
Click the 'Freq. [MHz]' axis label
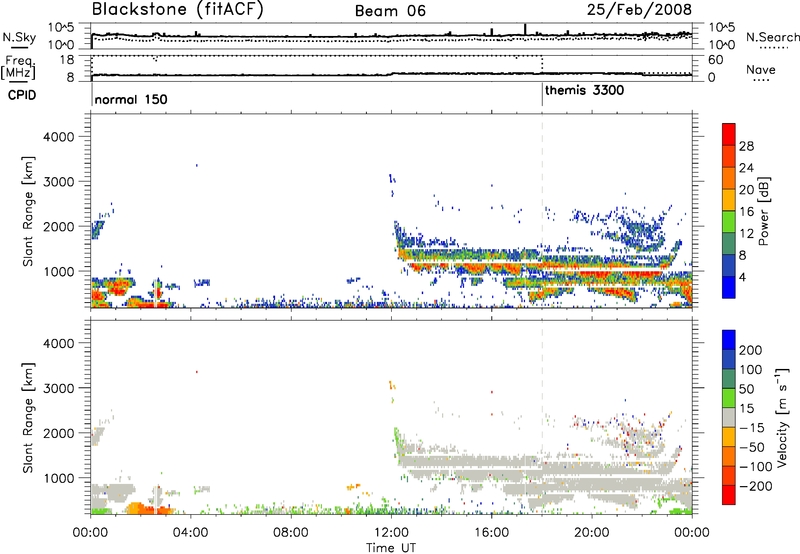[x=19, y=67]
